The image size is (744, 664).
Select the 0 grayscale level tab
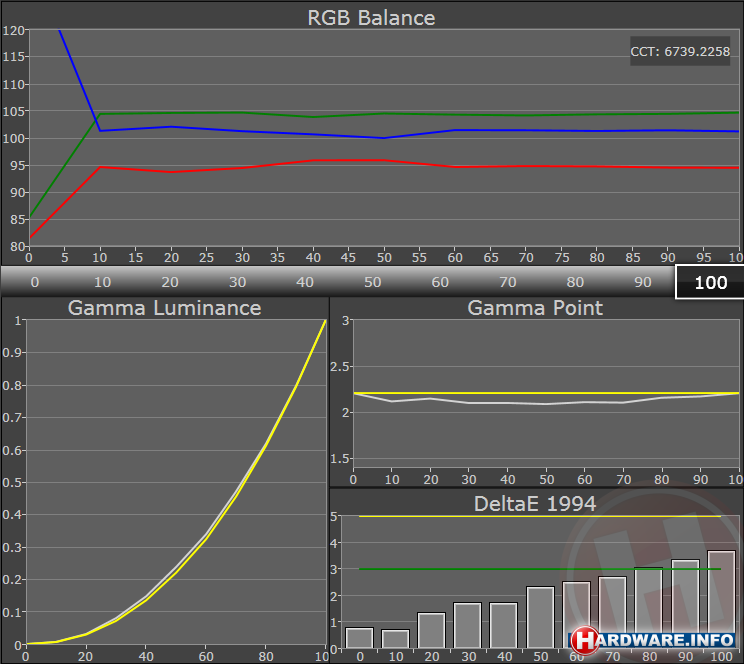35,282
